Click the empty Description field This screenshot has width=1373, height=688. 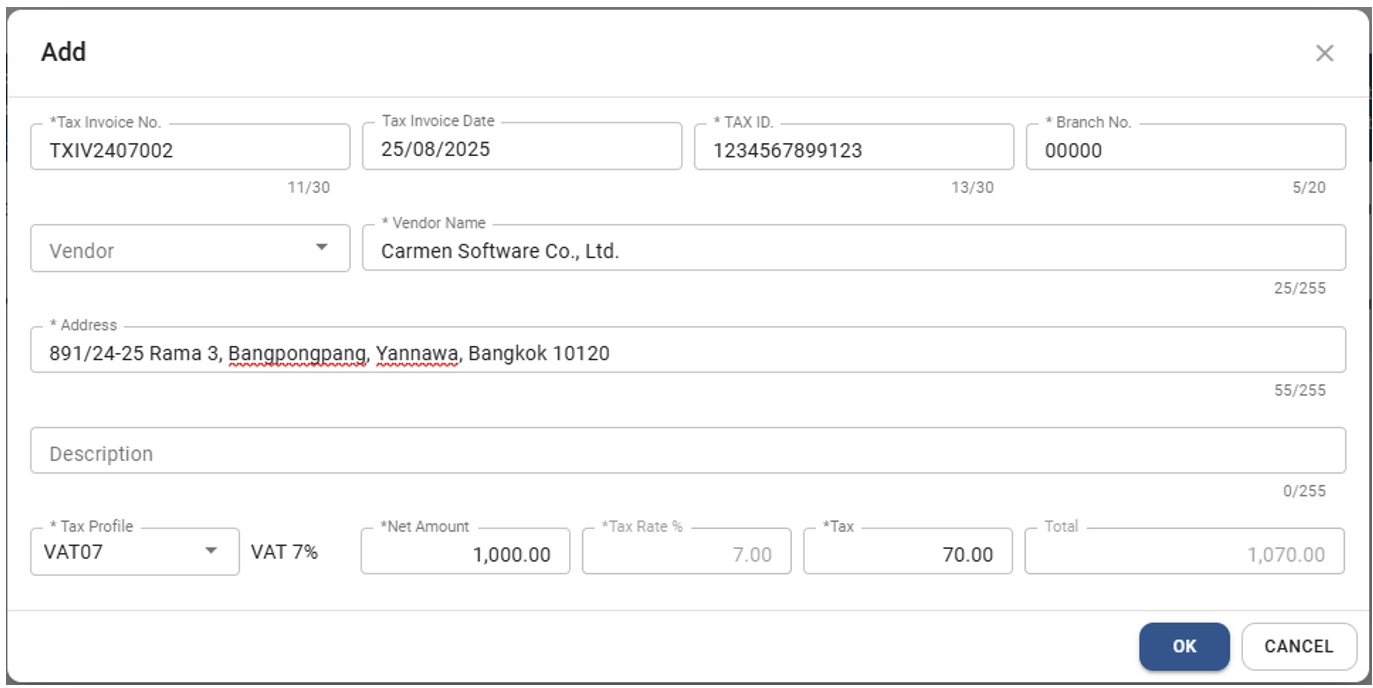[x=687, y=453]
